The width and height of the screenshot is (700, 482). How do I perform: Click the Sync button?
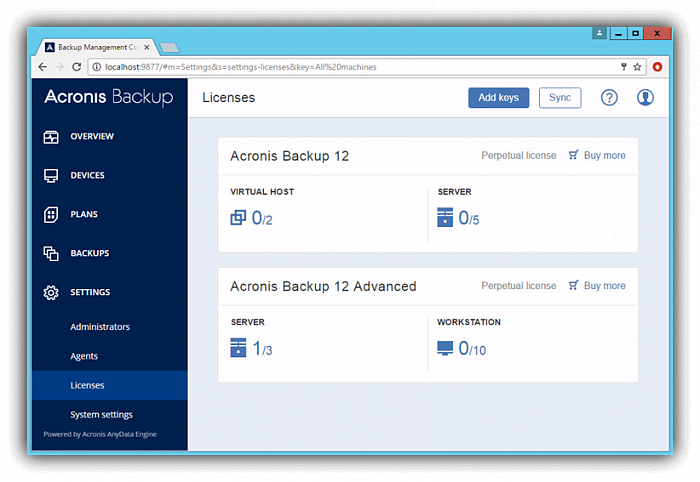pos(560,98)
